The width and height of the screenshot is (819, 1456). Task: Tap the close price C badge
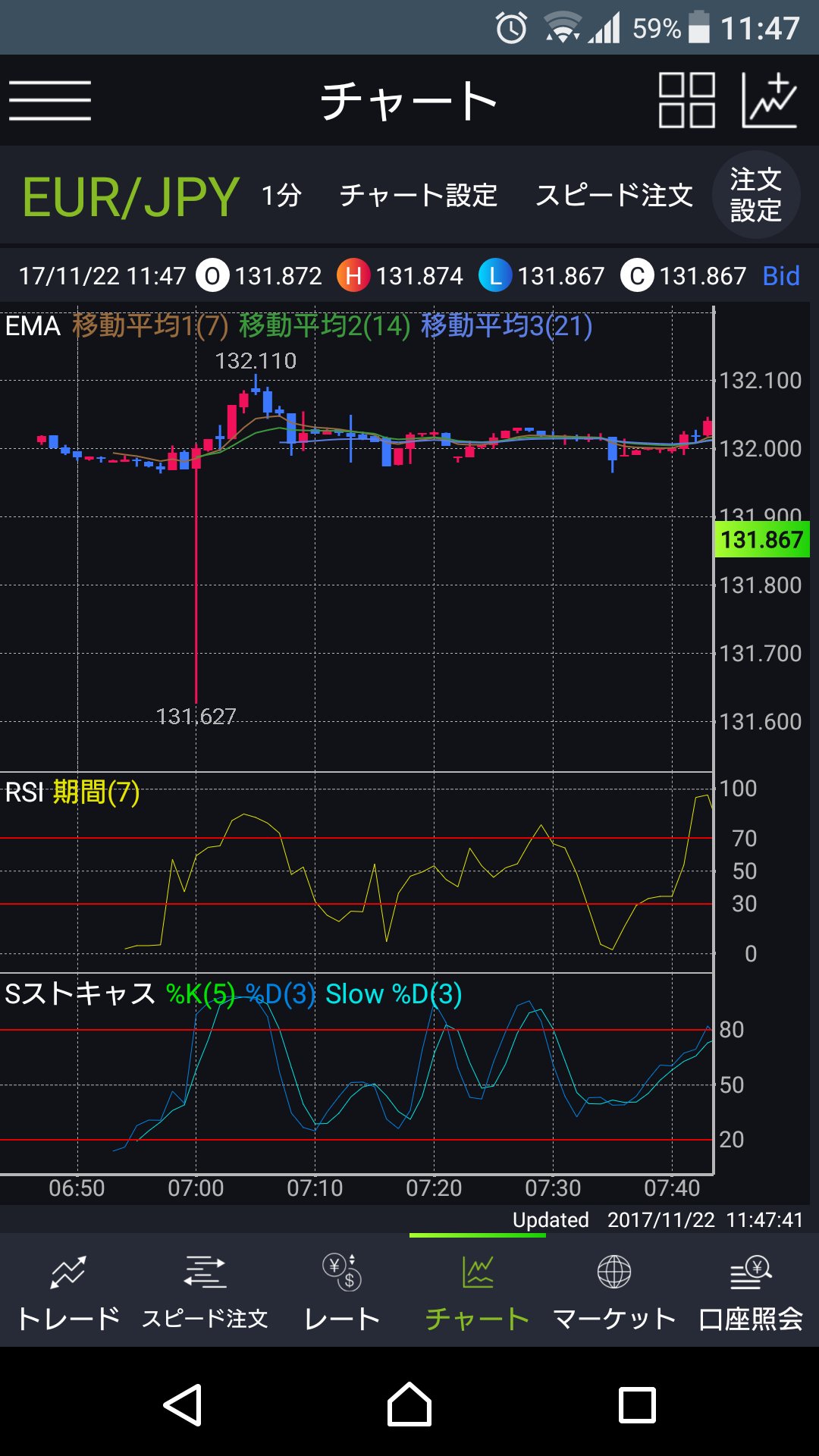tap(637, 276)
